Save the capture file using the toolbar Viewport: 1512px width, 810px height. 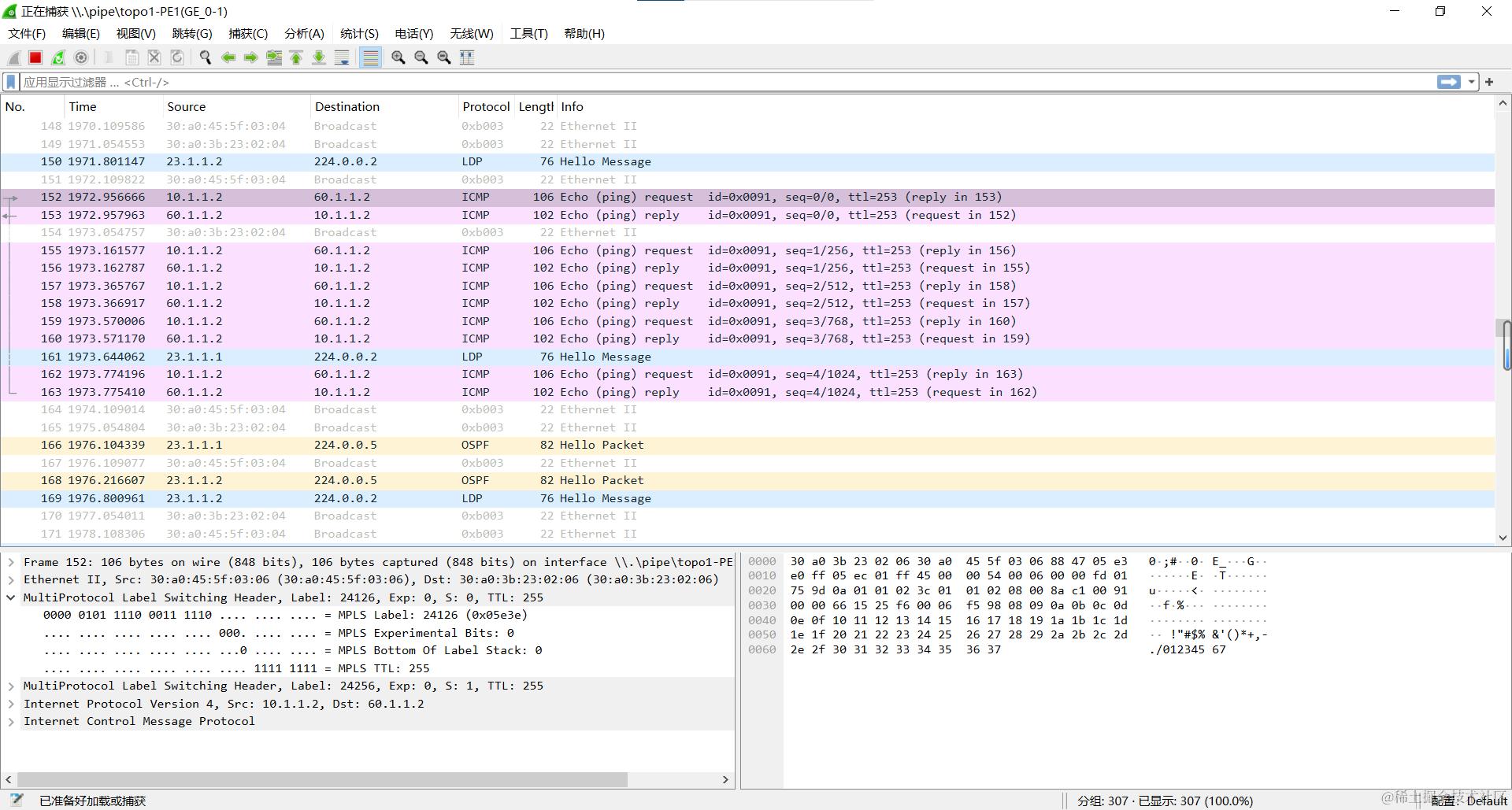pos(132,57)
